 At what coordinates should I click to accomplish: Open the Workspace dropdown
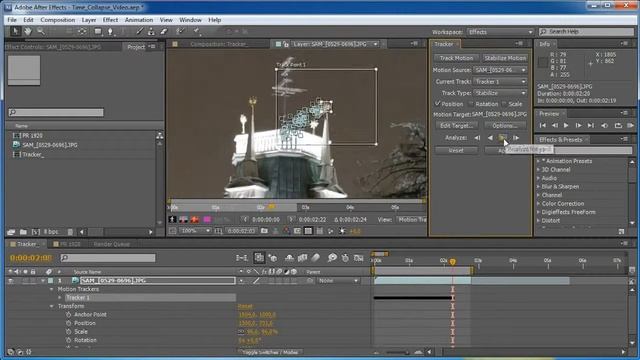point(500,32)
